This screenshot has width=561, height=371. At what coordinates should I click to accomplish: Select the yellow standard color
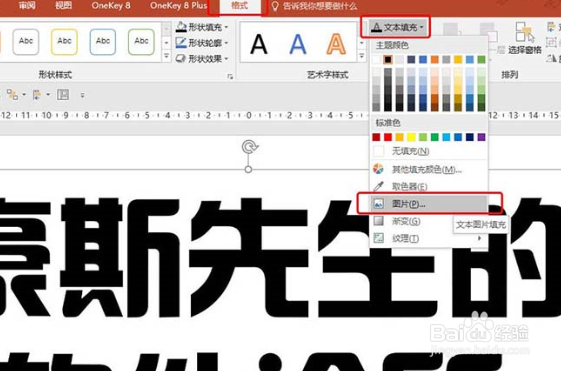coord(411,137)
